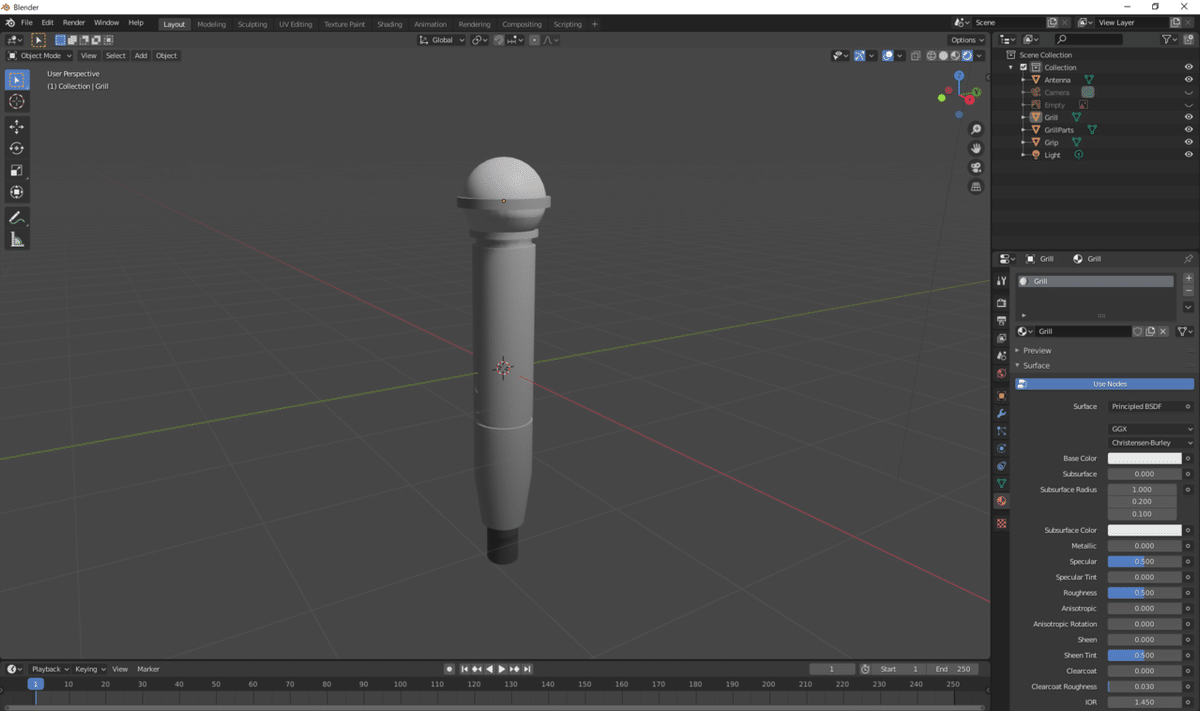The image size is (1200, 711).
Task: Jump to the end frame
Action: click(x=527, y=669)
